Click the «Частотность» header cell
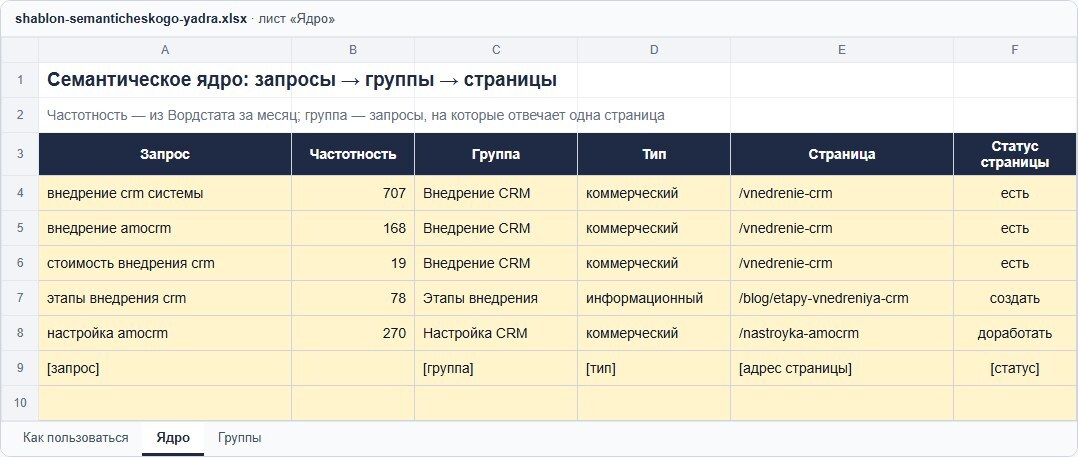Screen dimensions: 1078x457 (x=353, y=154)
